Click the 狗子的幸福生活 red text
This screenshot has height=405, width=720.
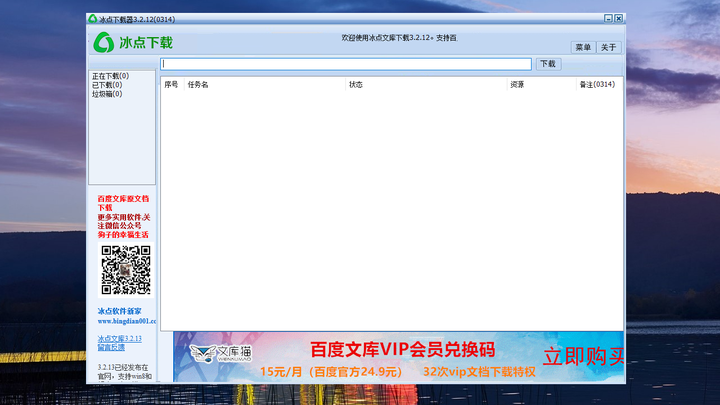pos(123,235)
